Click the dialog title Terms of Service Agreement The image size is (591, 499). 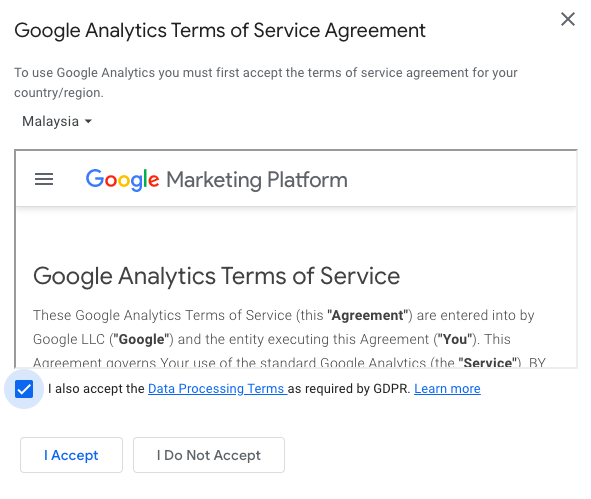pyautogui.click(x=220, y=30)
